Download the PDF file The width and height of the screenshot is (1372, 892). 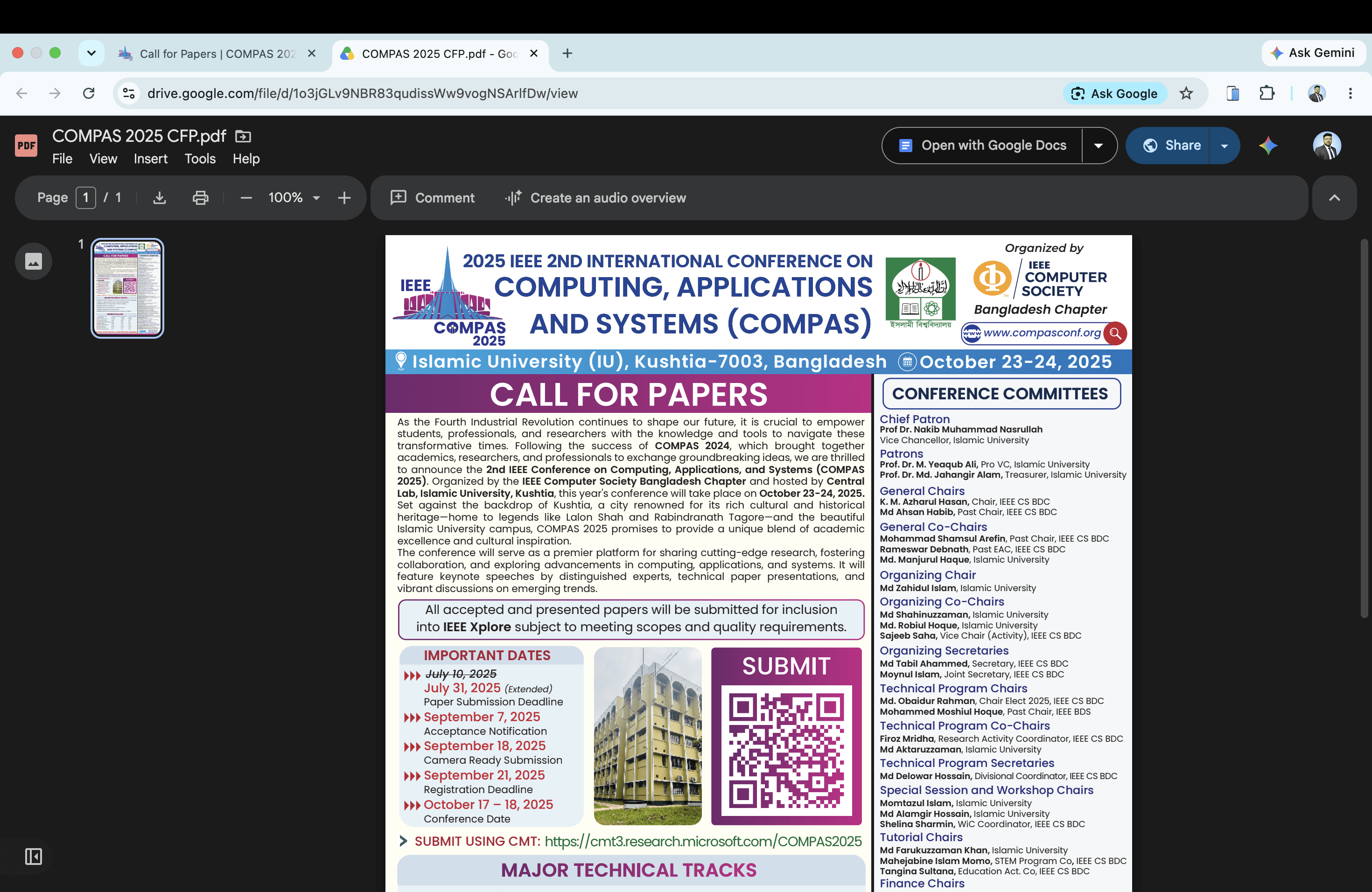(x=160, y=198)
